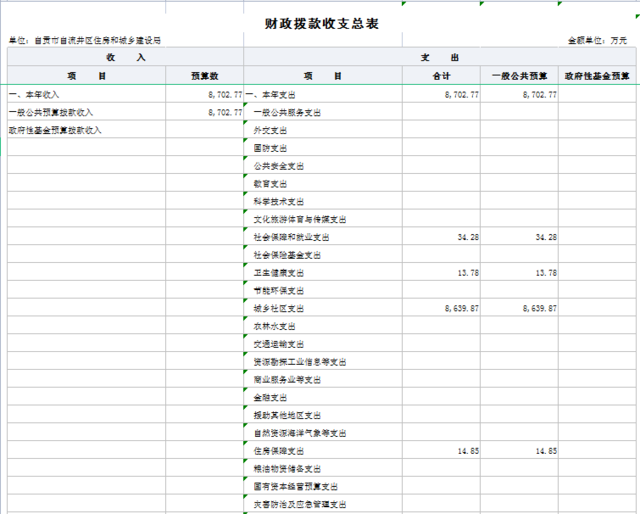This screenshot has width=640, height=514.
Task: Click the 14.85 value under 合计
Action: [x=466, y=452]
